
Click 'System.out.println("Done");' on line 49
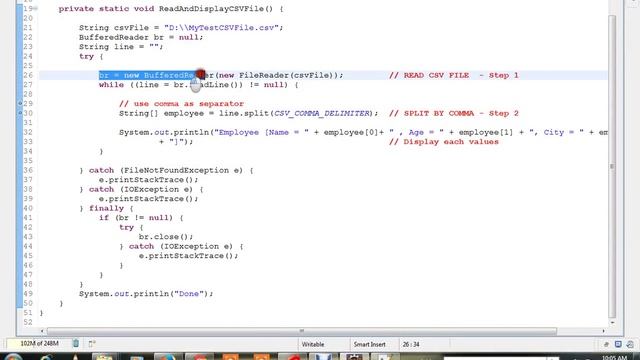pos(146,294)
